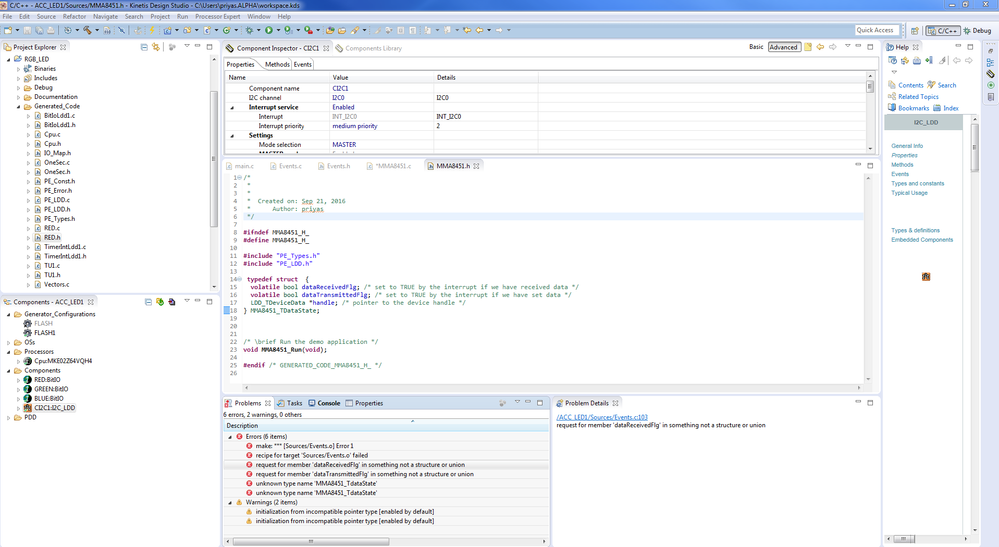This screenshot has width=999, height=547.
Task: Click Link with Editor icon in Project Explorer
Action: [x=156, y=47]
